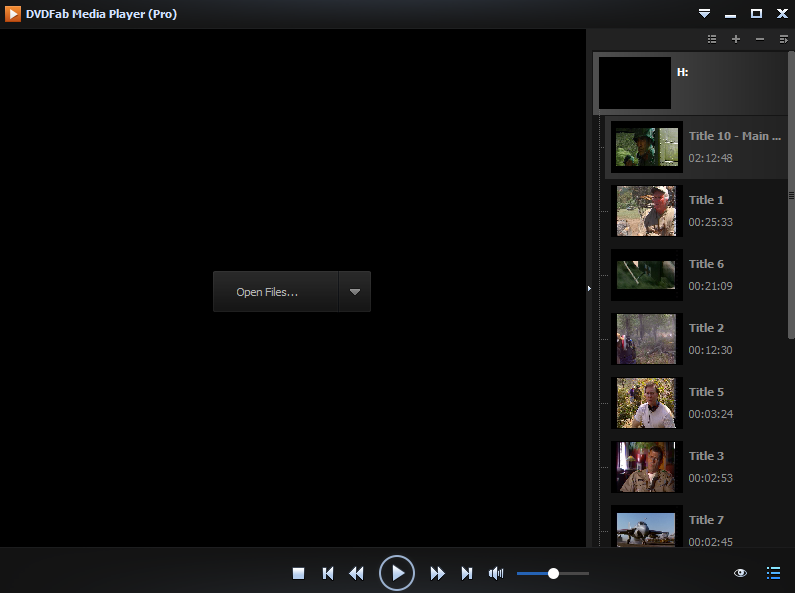Click the fast forward icon
Screen dimensions: 795x593
pyautogui.click(x=437, y=573)
